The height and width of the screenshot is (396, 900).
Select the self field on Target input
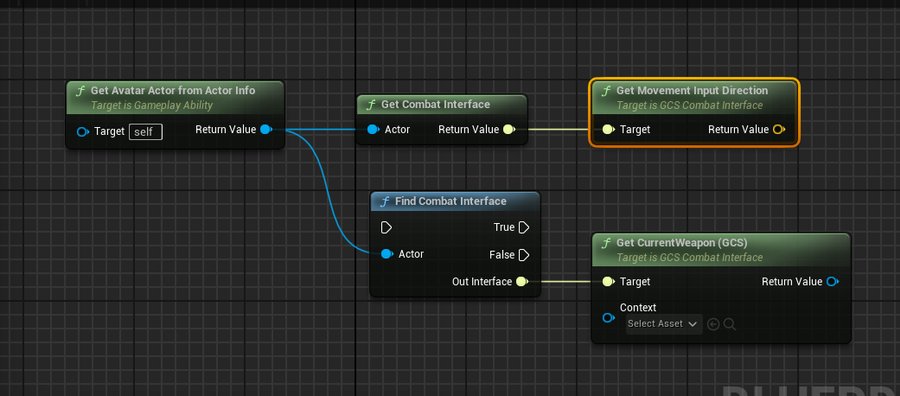pos(145,132)
